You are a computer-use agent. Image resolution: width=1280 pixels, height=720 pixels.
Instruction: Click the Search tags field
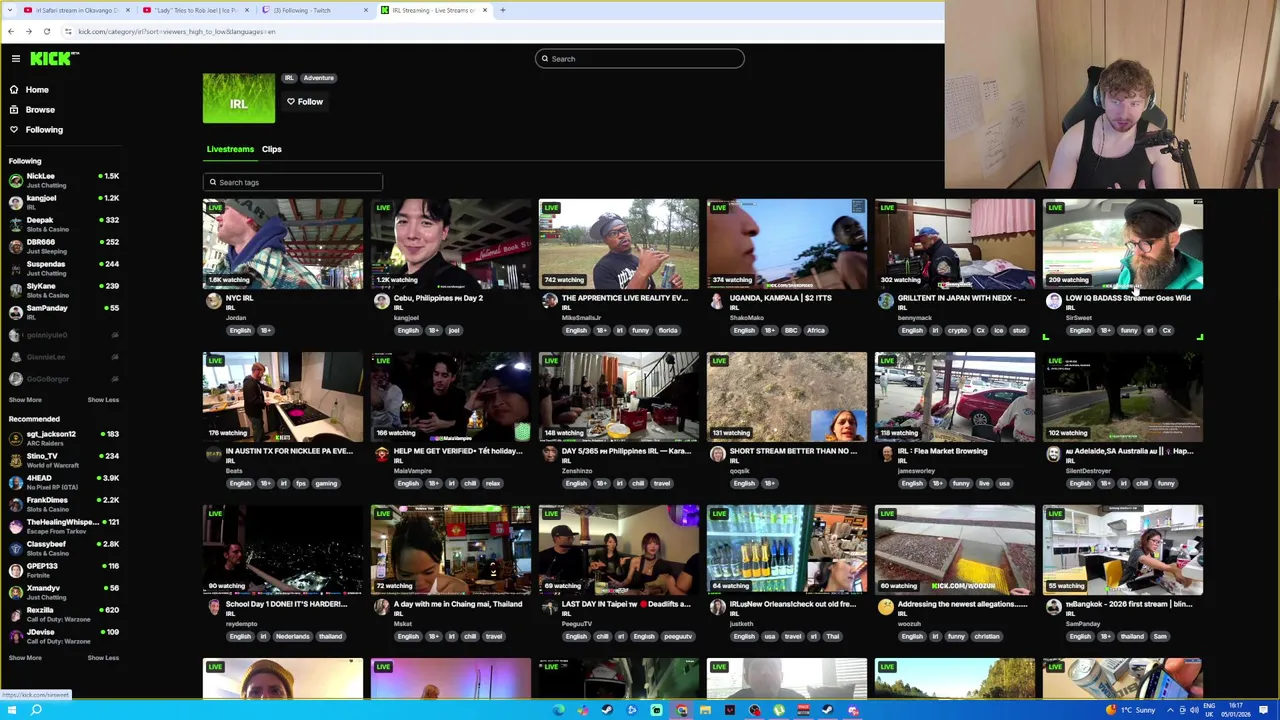click(x=292, y=182)
